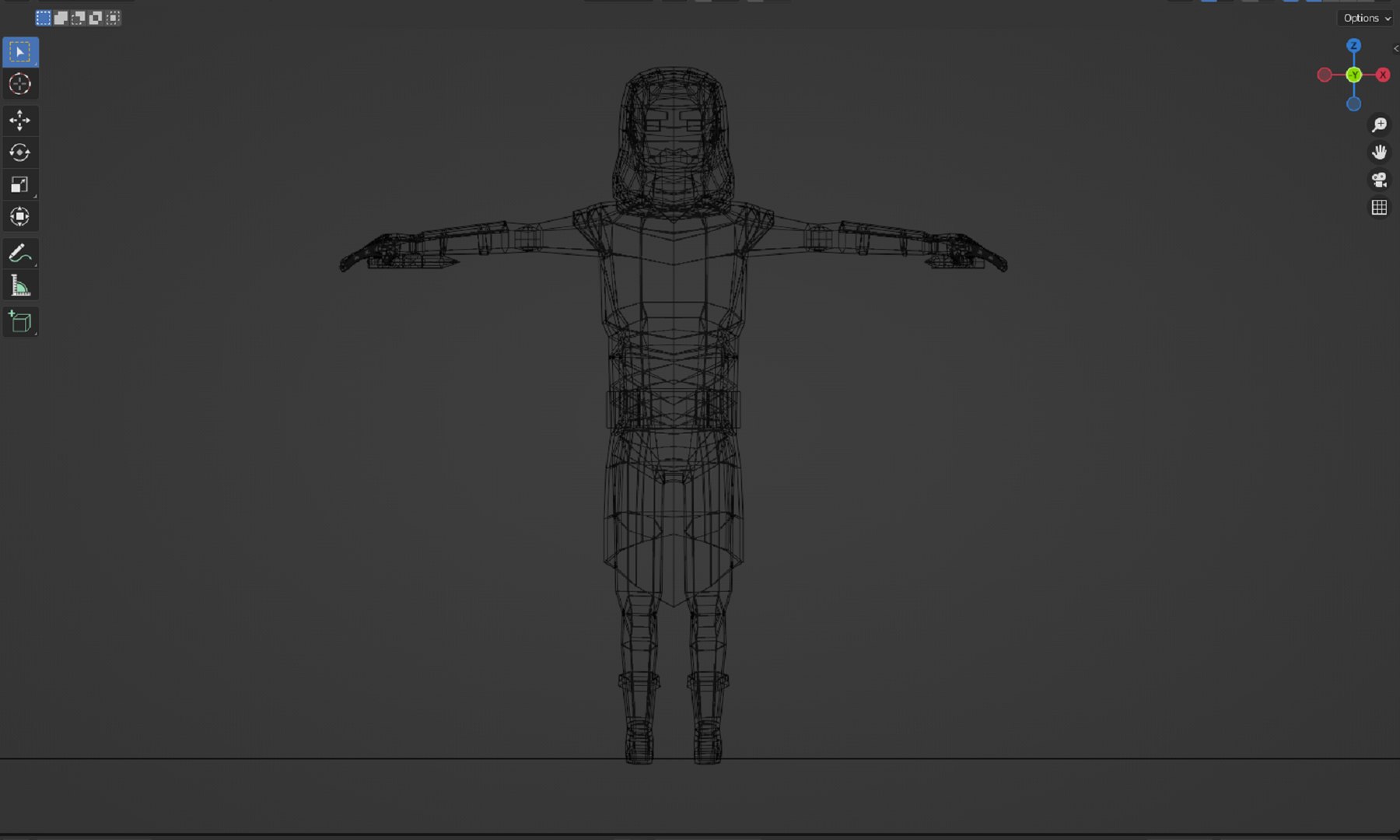
Task: Switch to the Scale tool
Action: click(x=20, y=184)
